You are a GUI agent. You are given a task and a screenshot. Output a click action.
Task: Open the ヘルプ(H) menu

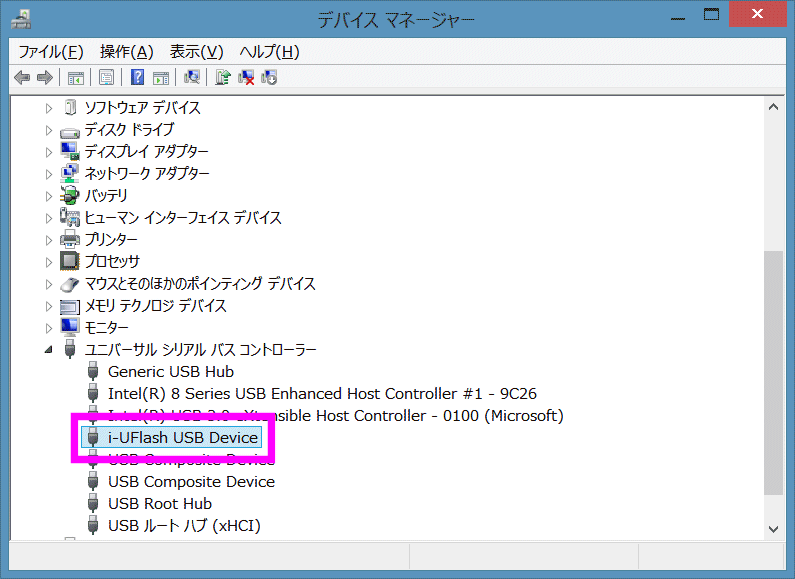(269, 52)
